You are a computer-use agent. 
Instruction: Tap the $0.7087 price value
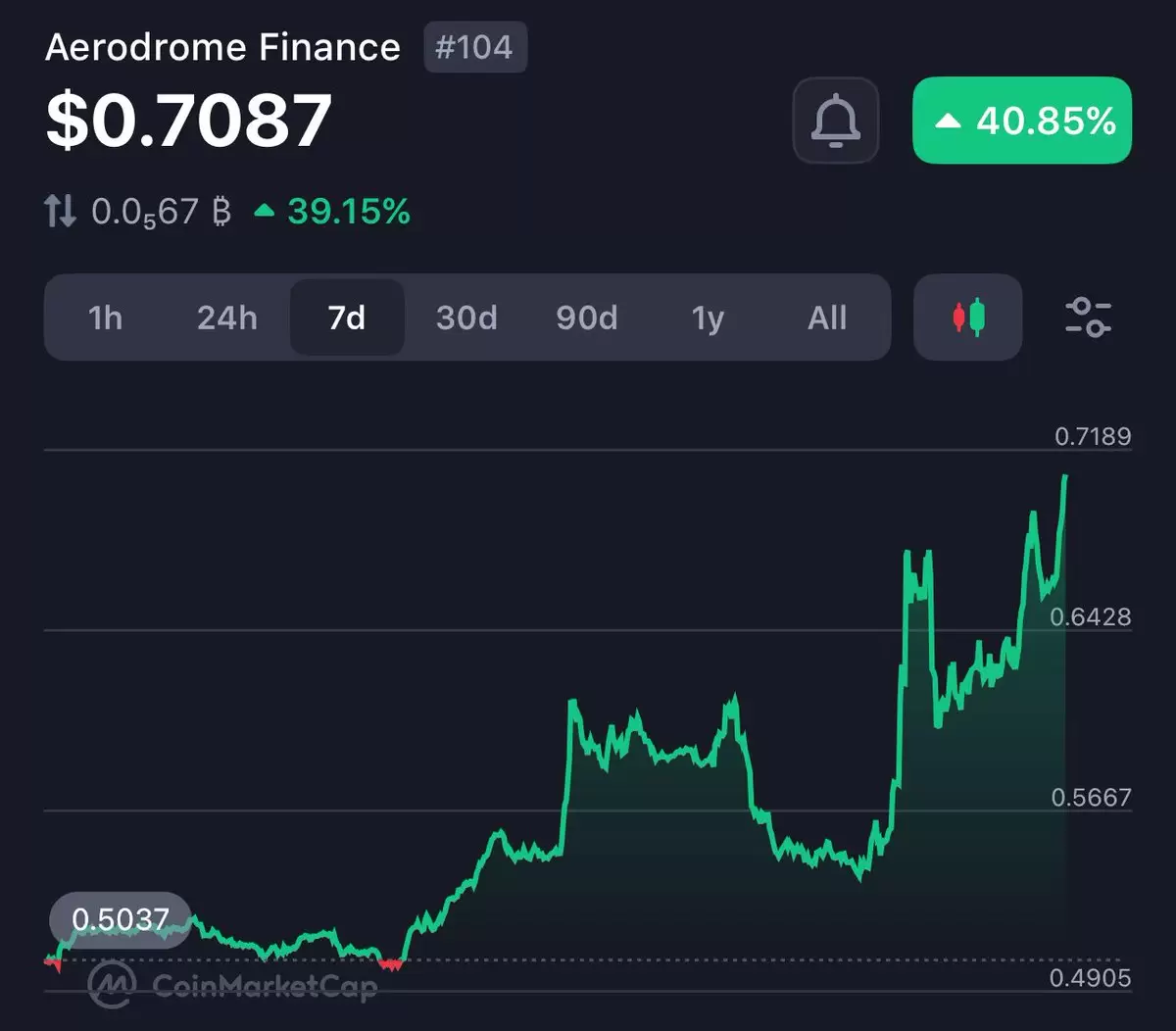[x=189, y=121]
